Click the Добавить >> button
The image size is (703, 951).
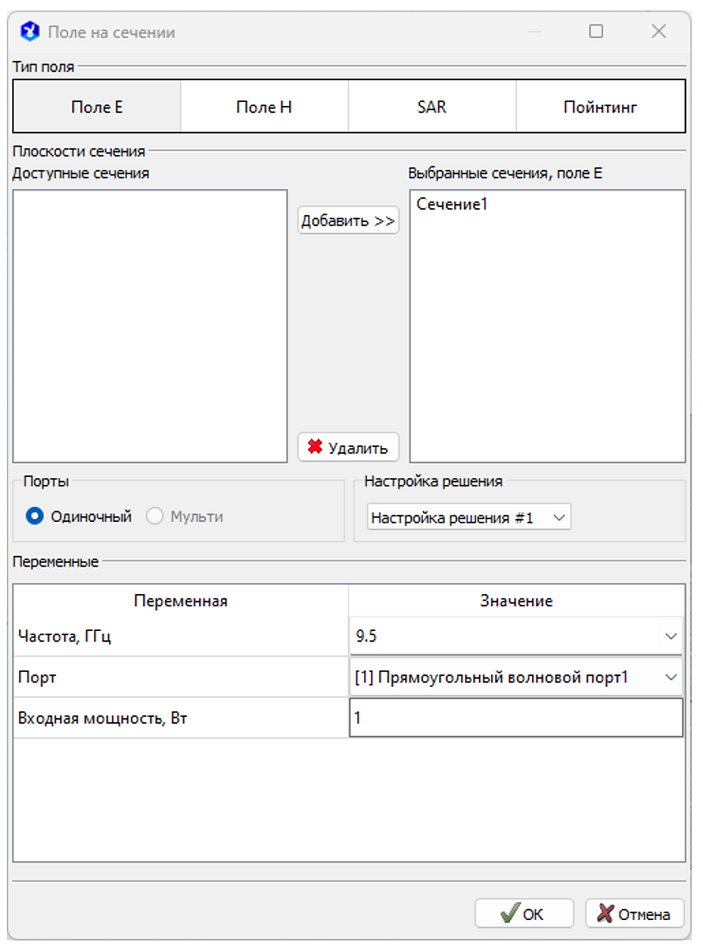[x=348, y=221]
